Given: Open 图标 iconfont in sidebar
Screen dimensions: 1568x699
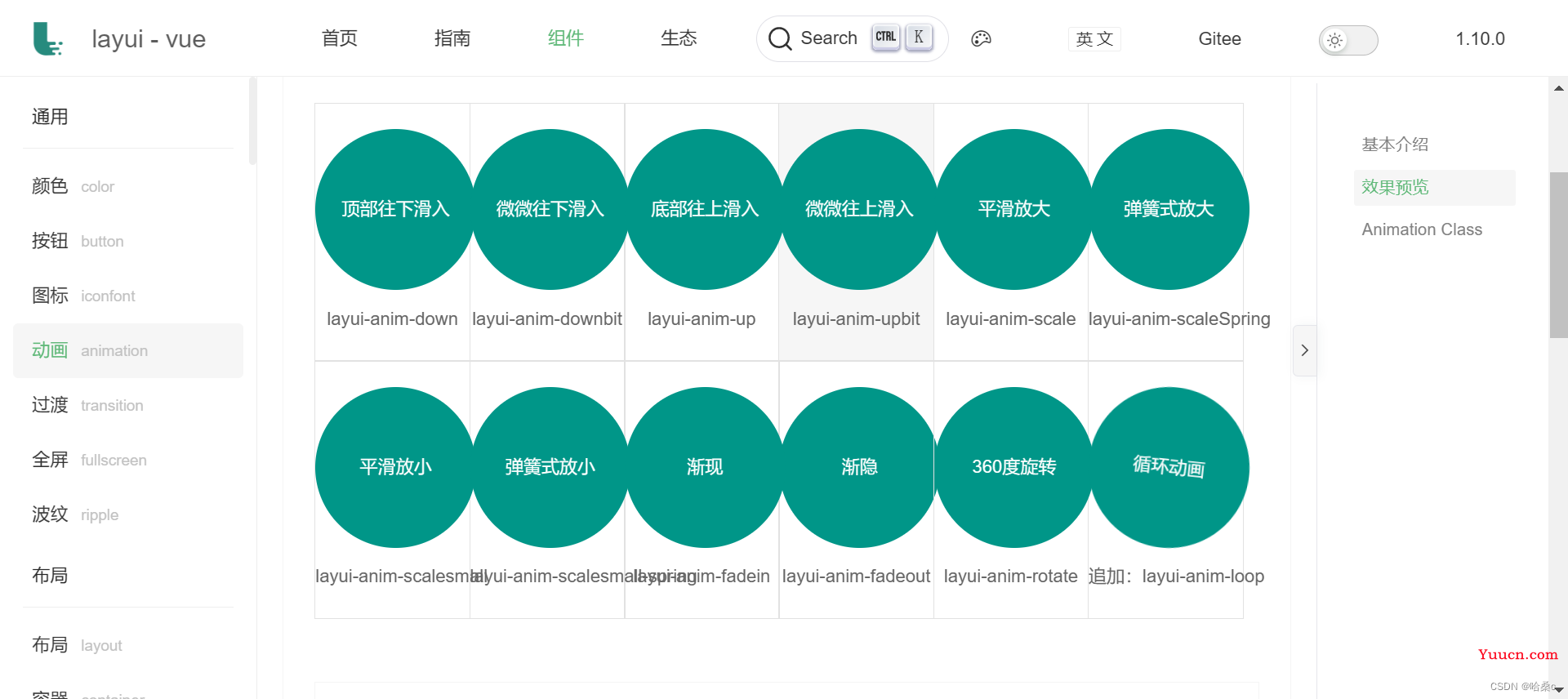Looking at the screenshot, I should pos(128,296).
